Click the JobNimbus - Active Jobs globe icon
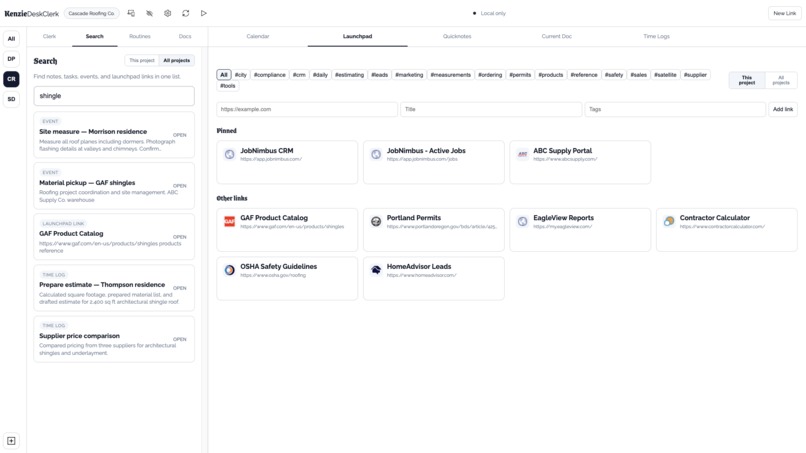The height and width of the screenshot is (453, 806). 376,154
